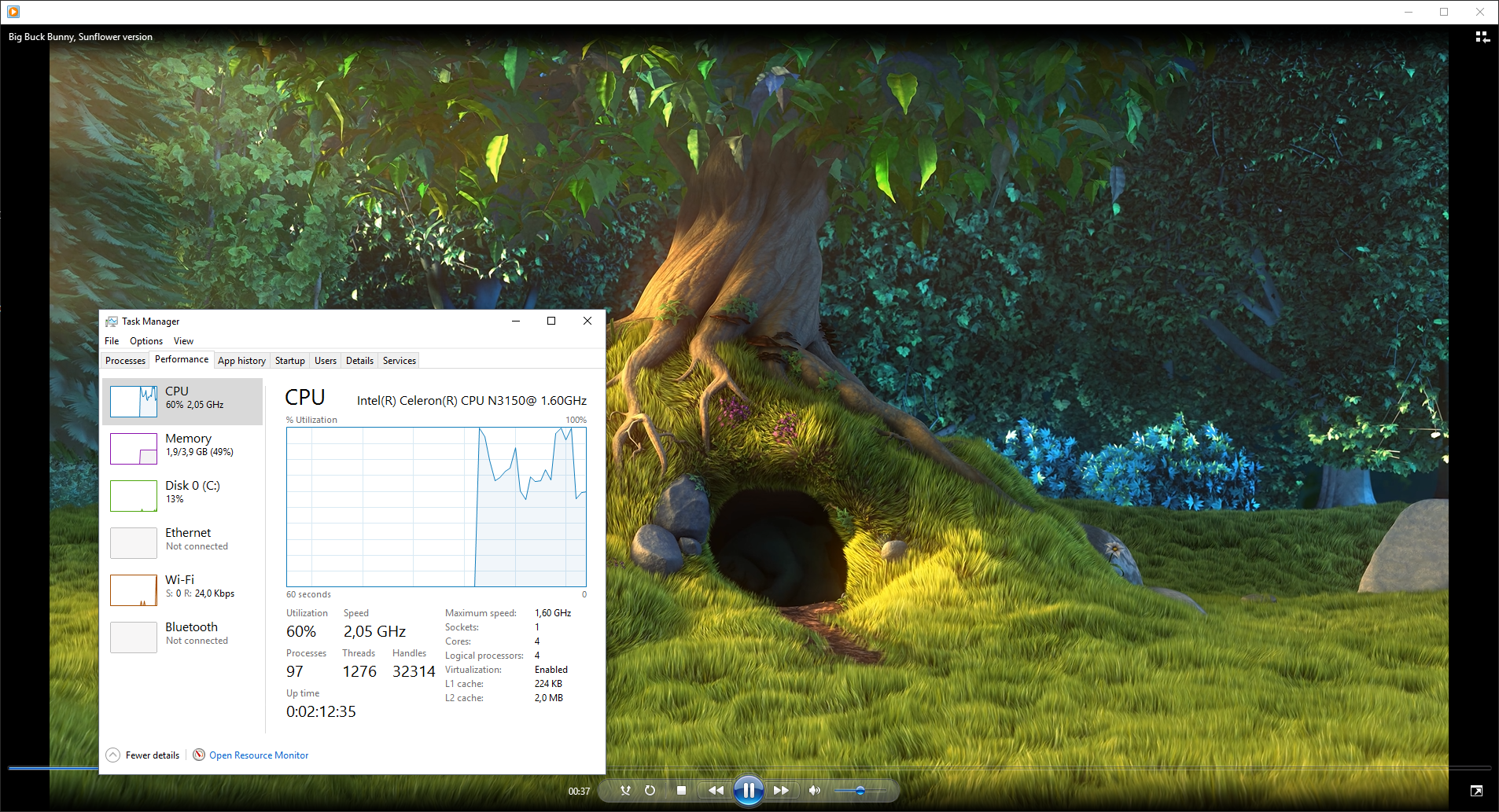Select the Wi-Fi entry in sidebar

[x=182, y=590]
